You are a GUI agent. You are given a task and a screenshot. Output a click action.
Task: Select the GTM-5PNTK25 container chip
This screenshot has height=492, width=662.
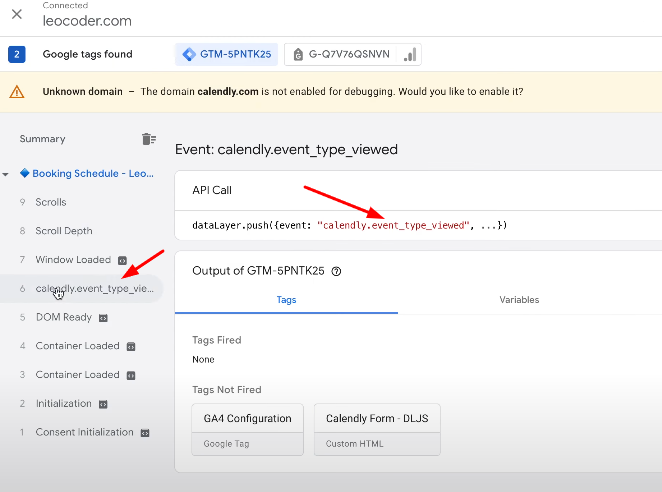tap(227, 54)
